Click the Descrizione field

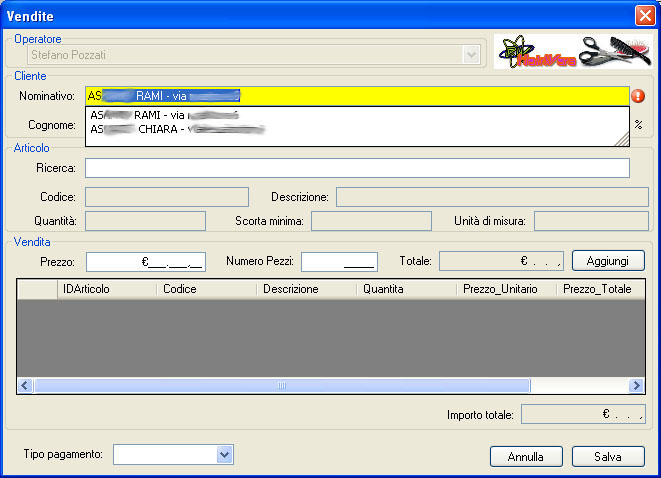(x=492, y=197)
